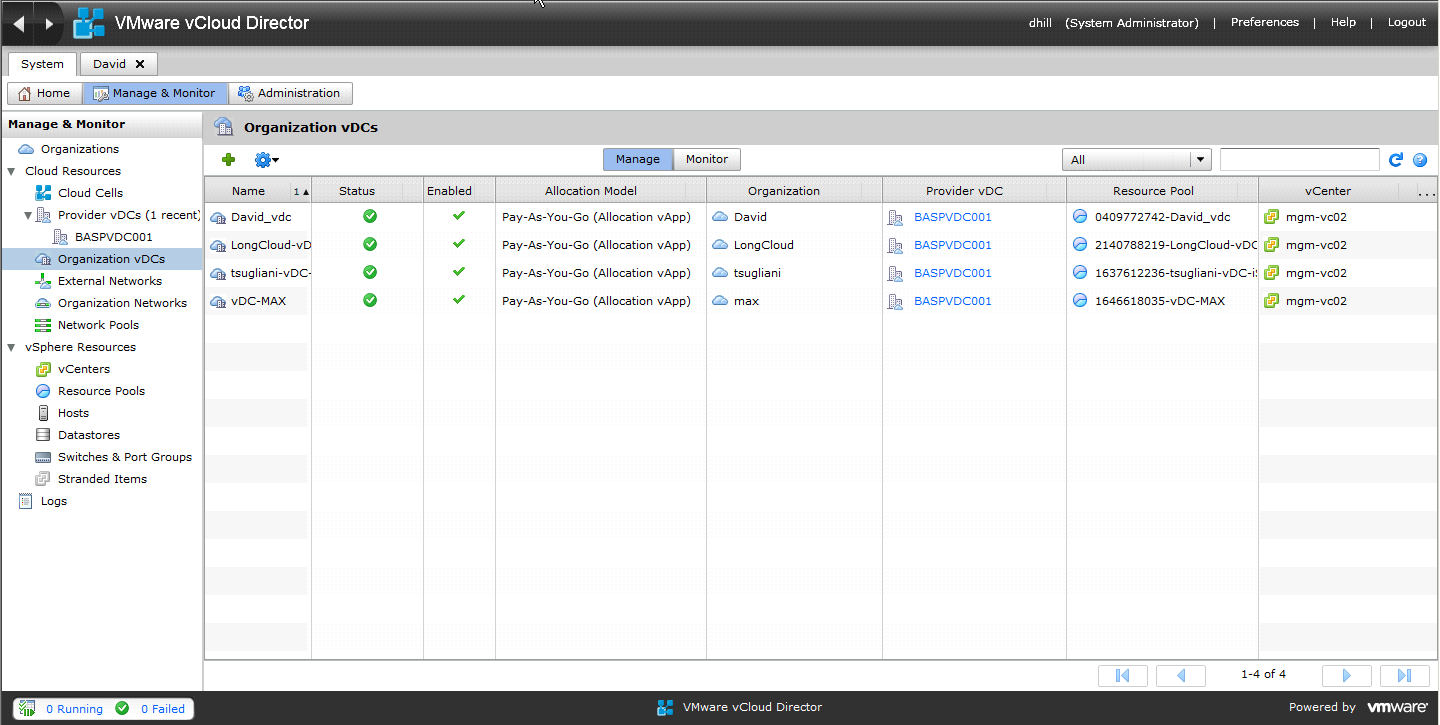Open Organization Networks in sidebar
The width and height of the screenshot is (1440, 725).
[x=122, y=303]
